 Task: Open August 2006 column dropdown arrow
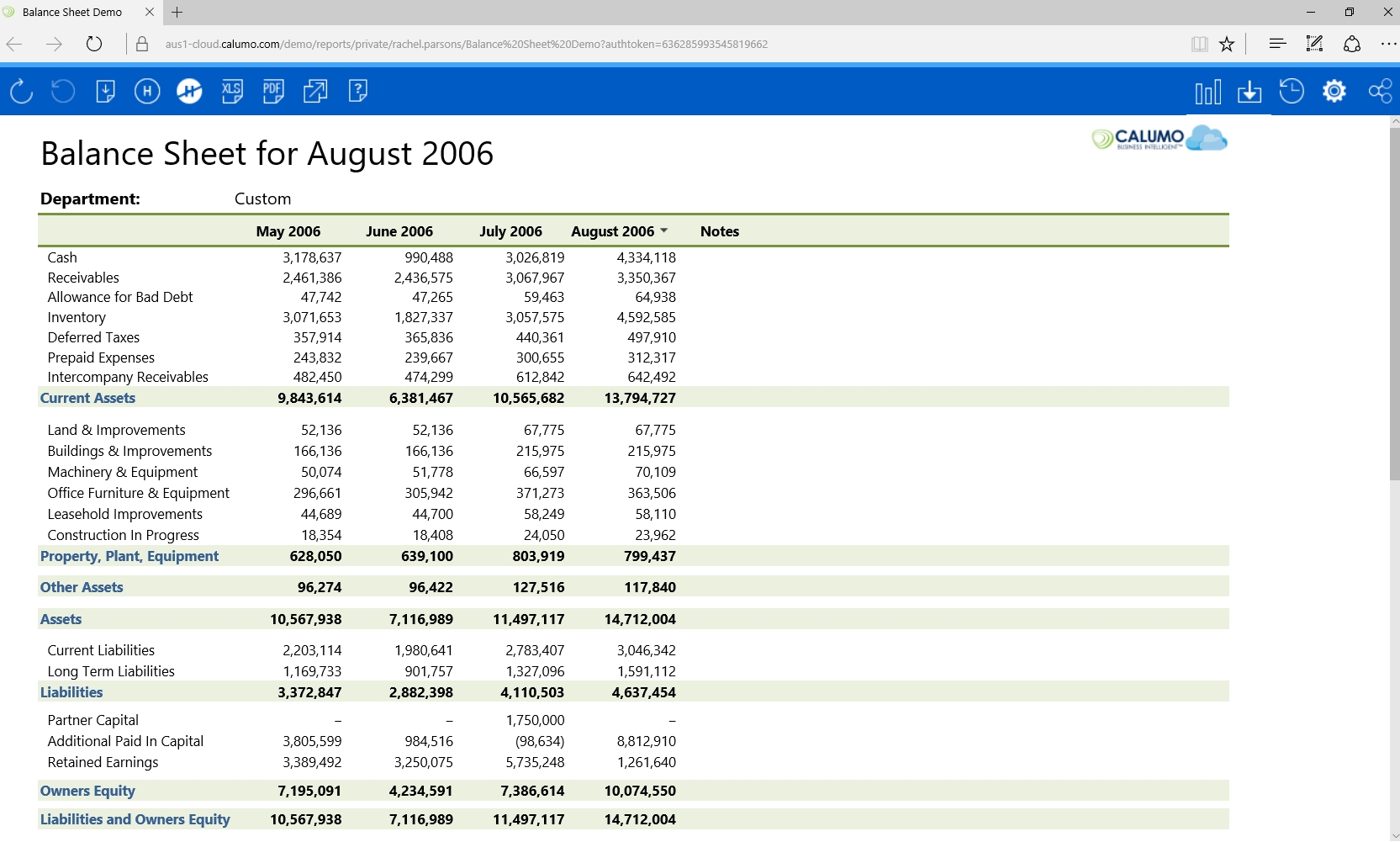click(x=664, y=230)
